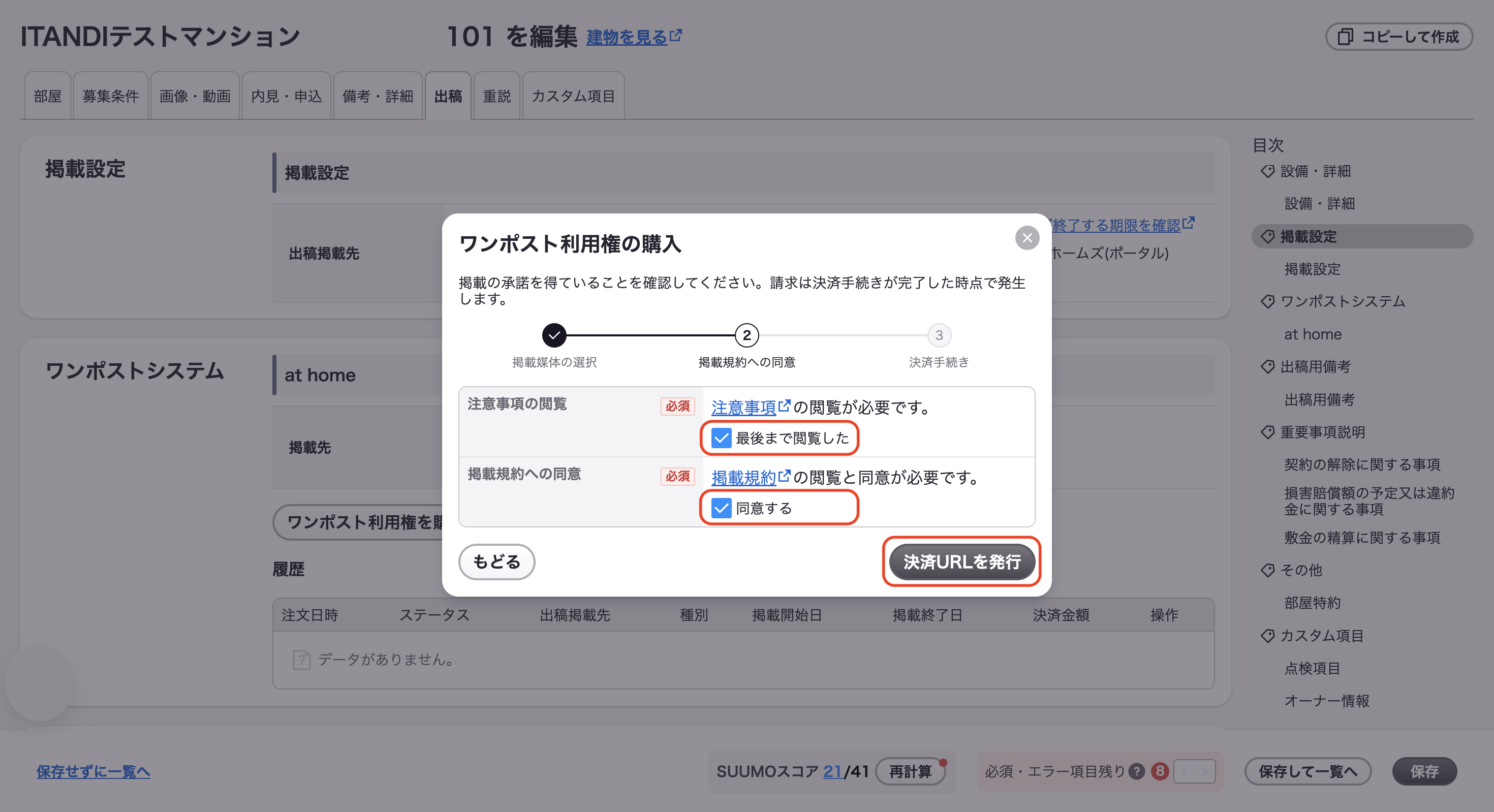
Task: Click the copy icon in コピーして作成
Action: [1345, 37]
